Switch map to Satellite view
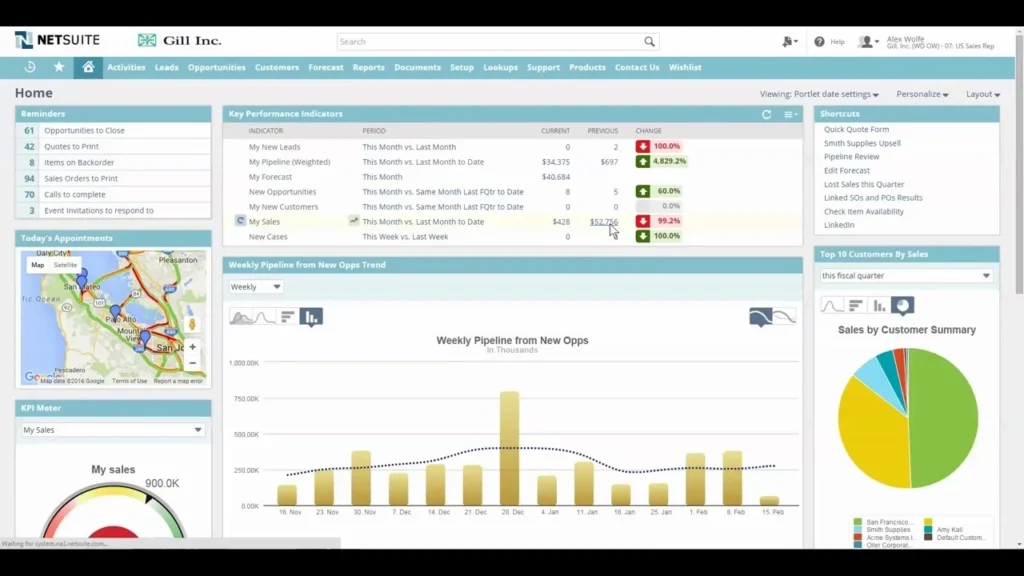This screenshot has height=576, width=1024. [x=65, y=265]
